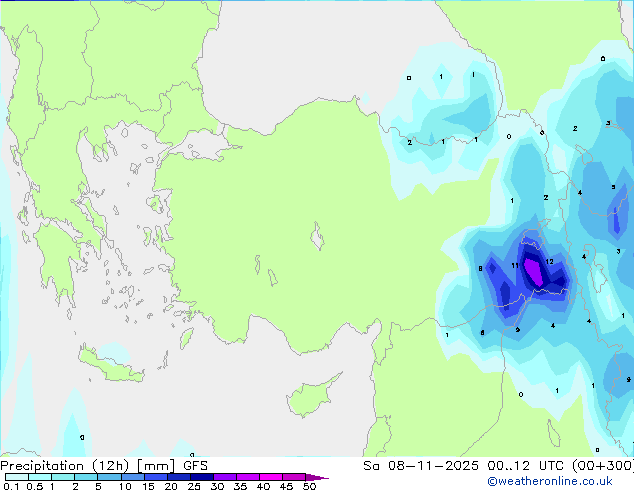Click the 20–25 mm dark blue swatch
This screenshot has width=634, height=490.
[179, 477]
